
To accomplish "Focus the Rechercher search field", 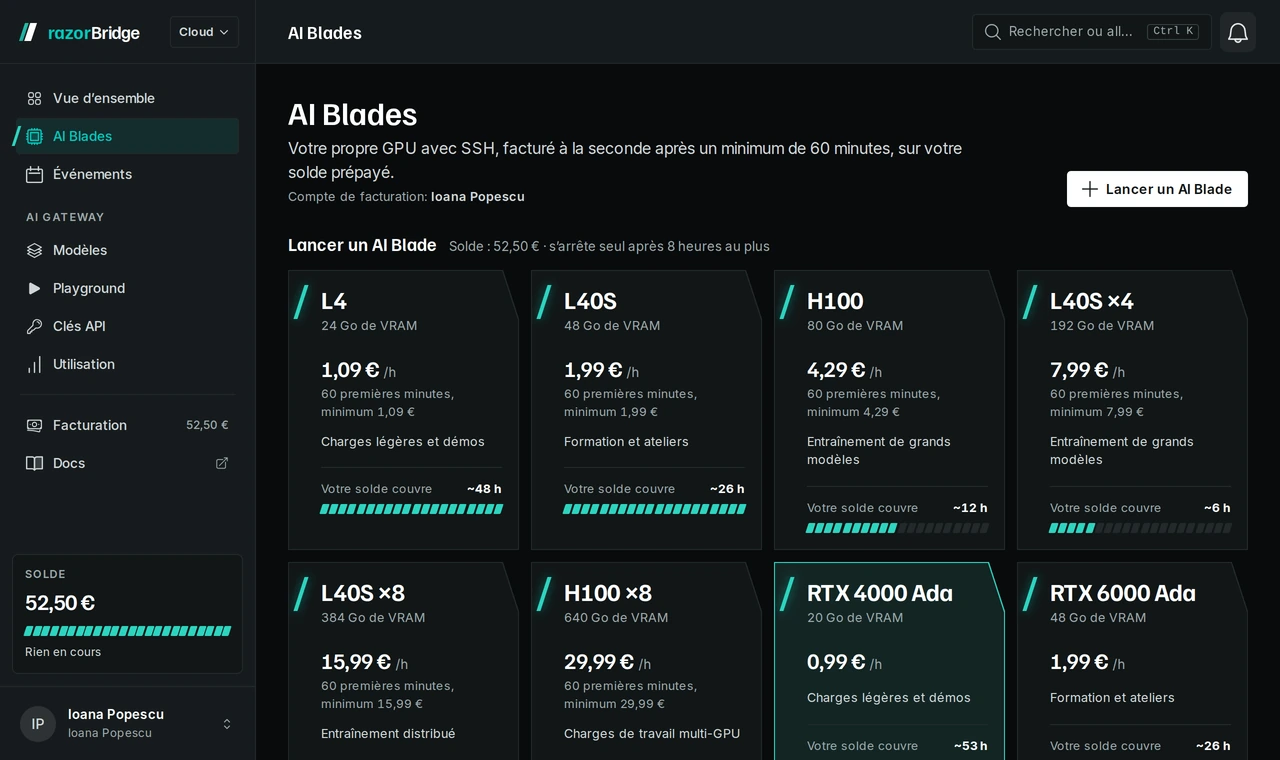I will pyautogui.click(x=1091, y=32).
